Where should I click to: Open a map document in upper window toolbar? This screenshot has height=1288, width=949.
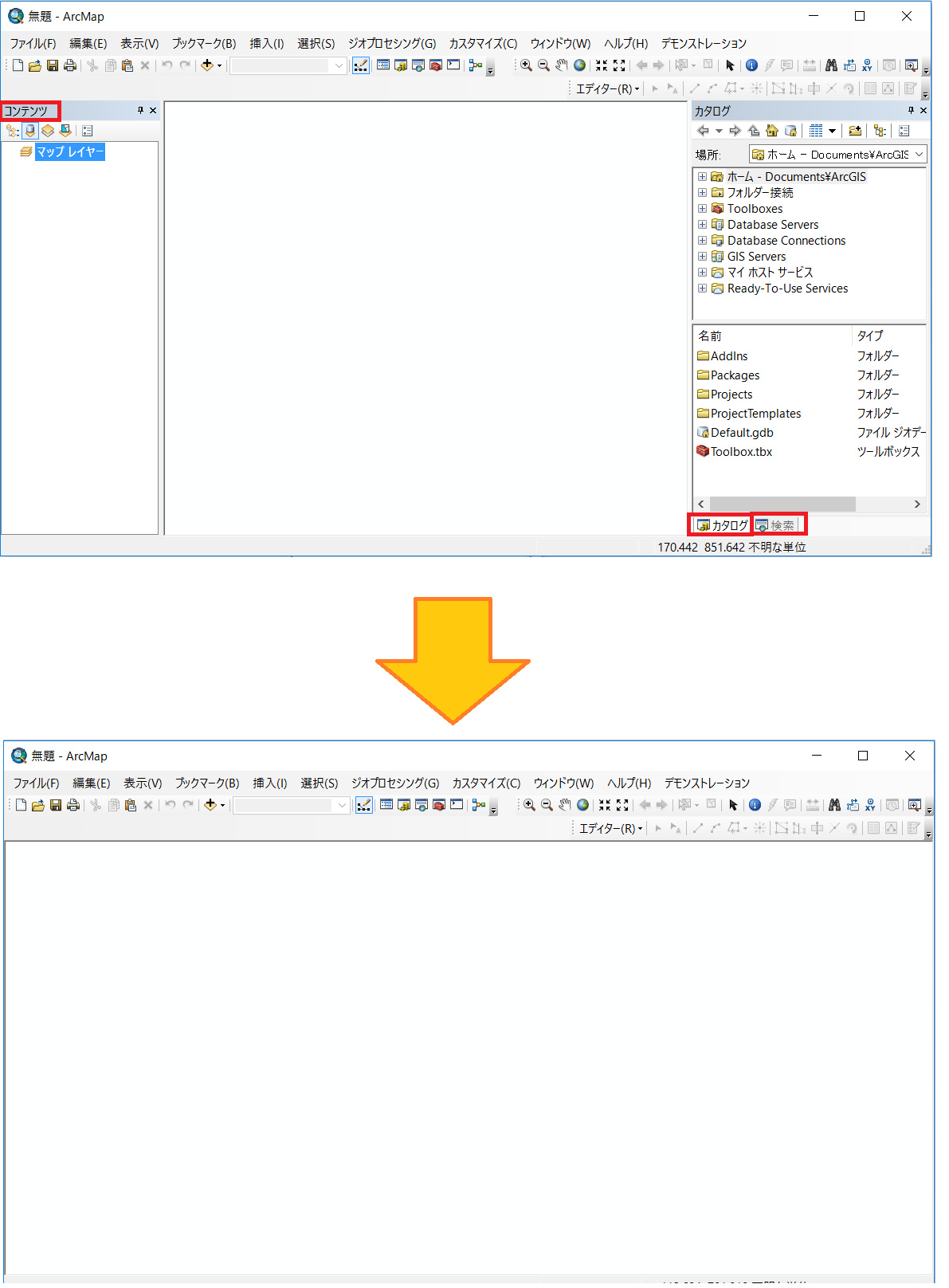(x=35, y=65)
